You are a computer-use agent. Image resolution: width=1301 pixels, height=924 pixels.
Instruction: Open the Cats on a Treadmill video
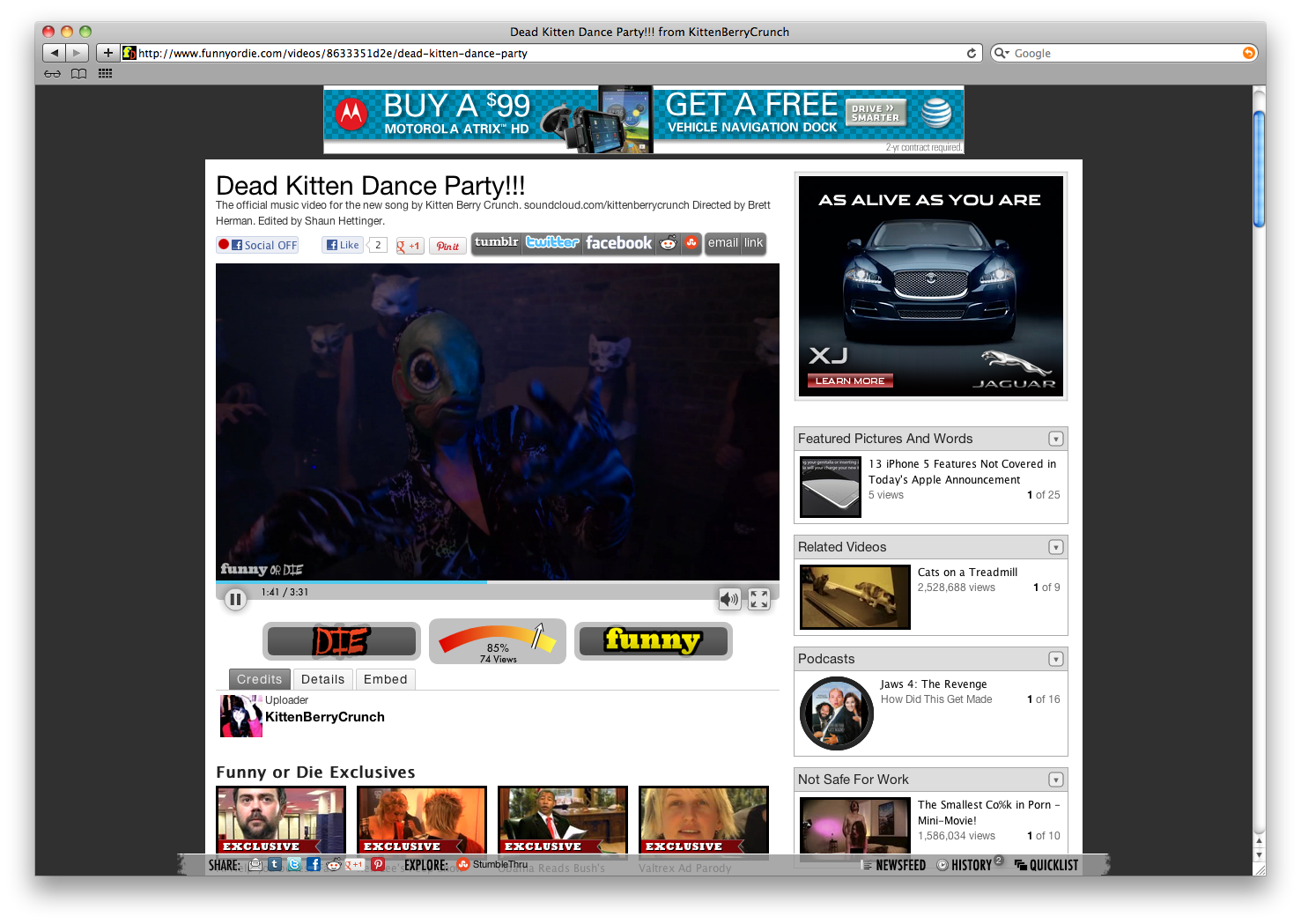click(x=967, y=573)
